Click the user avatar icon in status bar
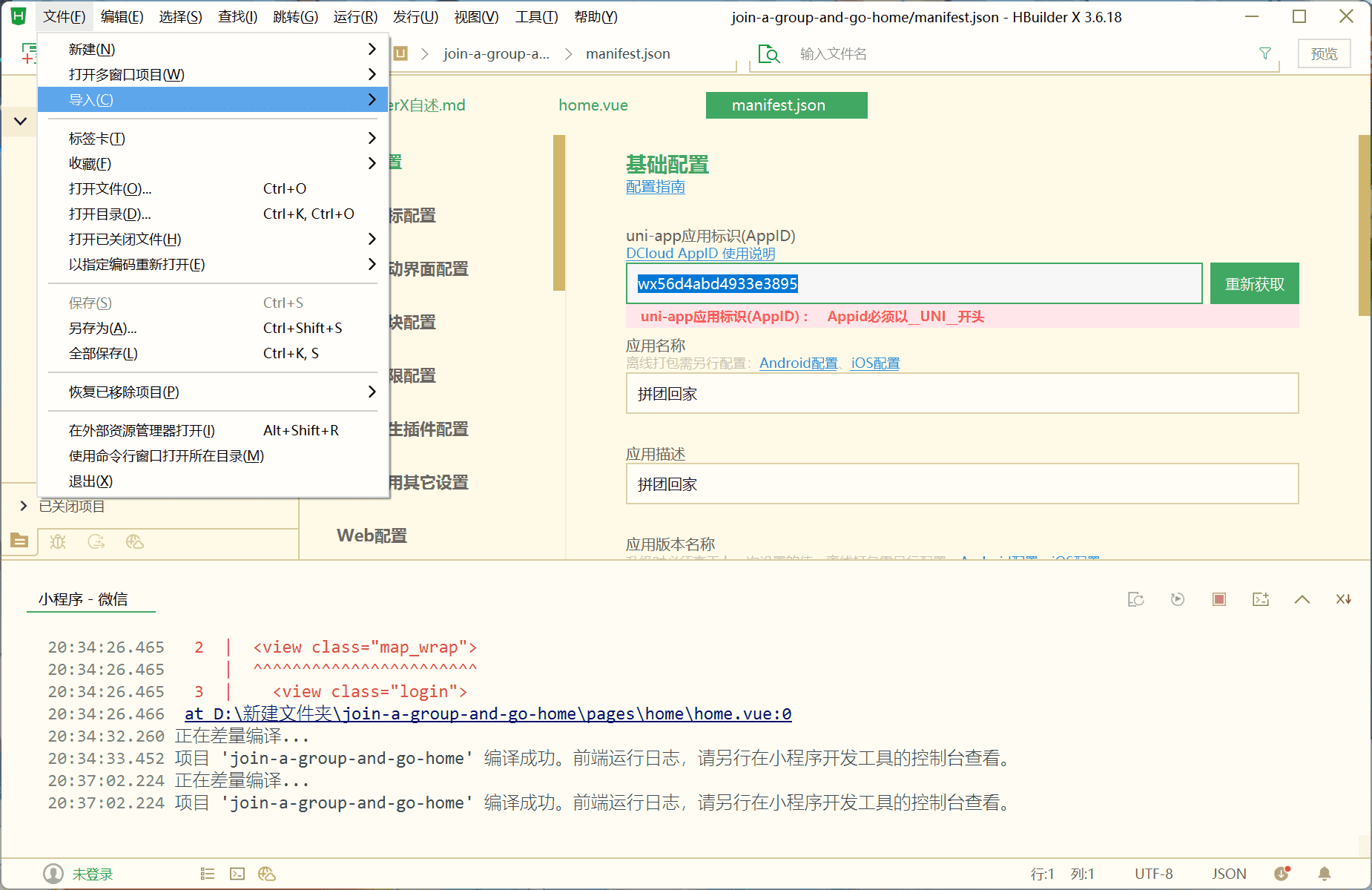This screenshot has height=890, width=1372. [x=53, y=874]
